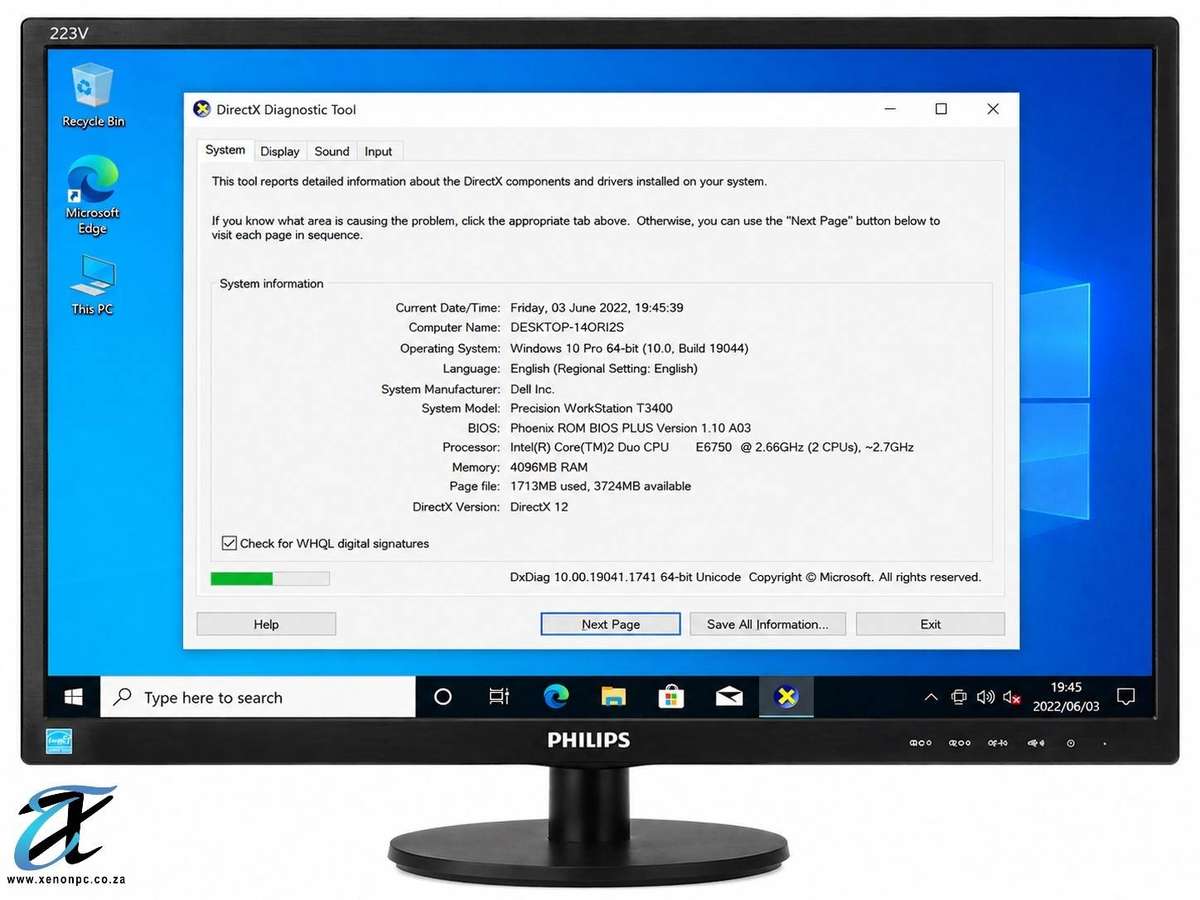Screen dimensions: 1200x900
Task: Switch to the System tab
Action: point(225,150)
